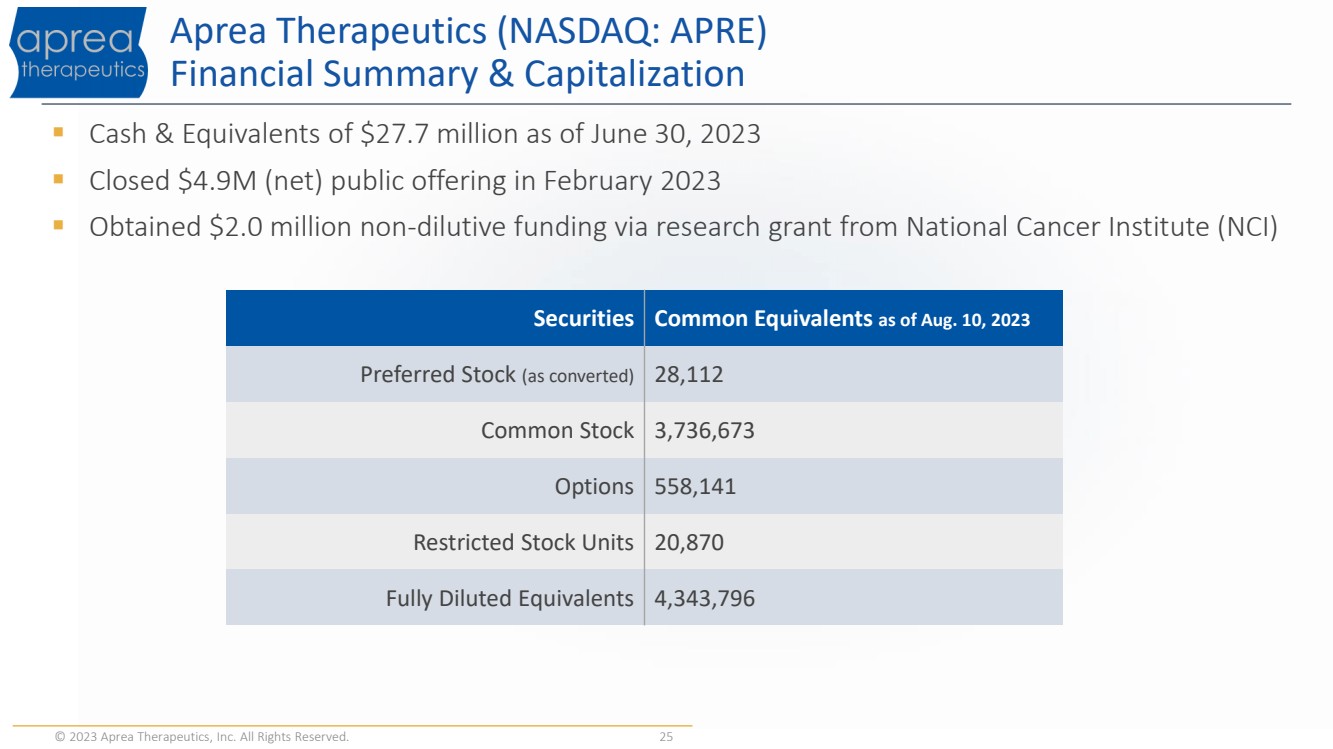Click the 'Closed $4.9M (net) public offering' bullet
This screenshot has width=1333, height=749.
tap(405, 181)
